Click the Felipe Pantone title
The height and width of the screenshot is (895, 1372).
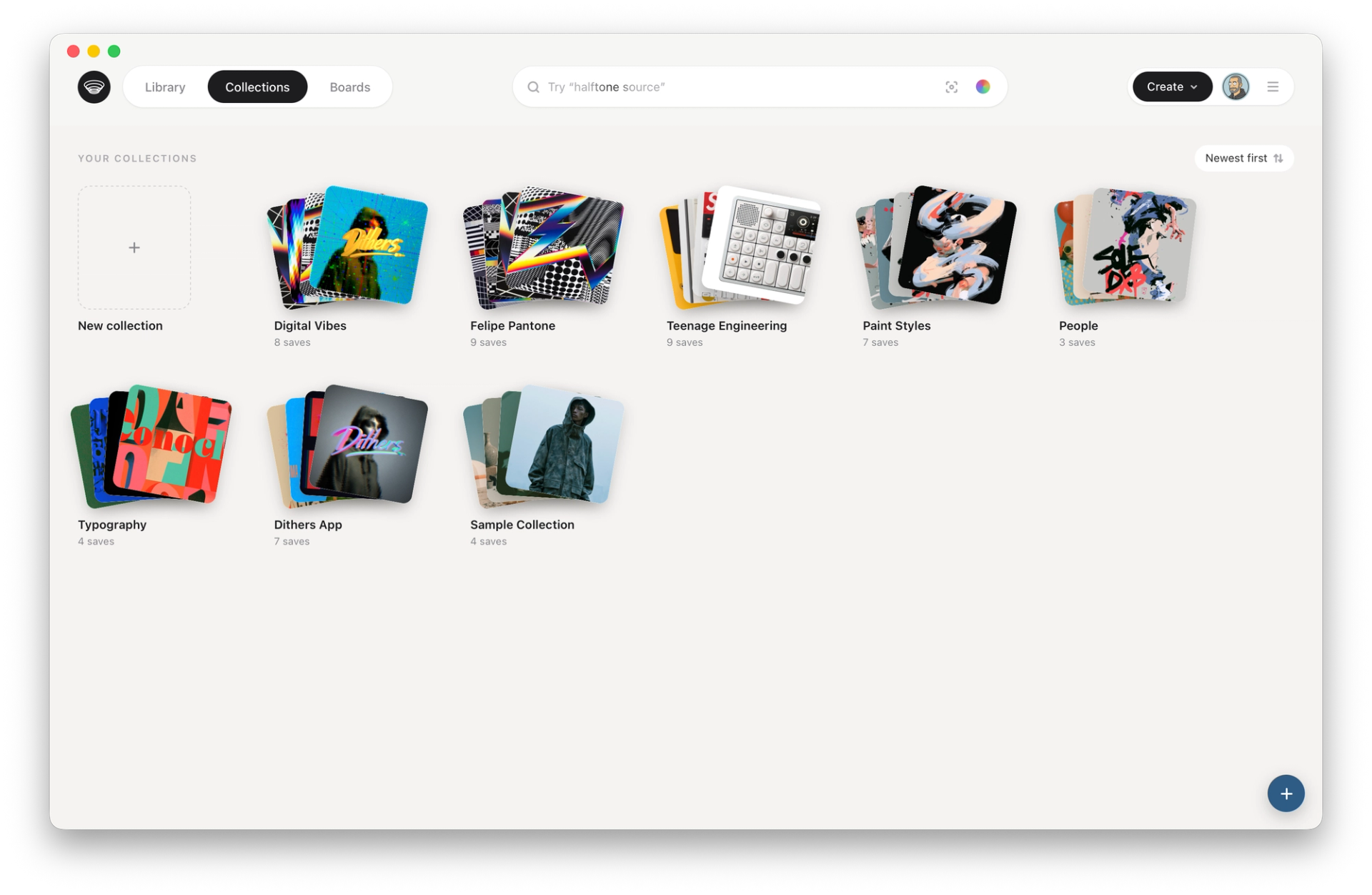(x=512, y=325)
